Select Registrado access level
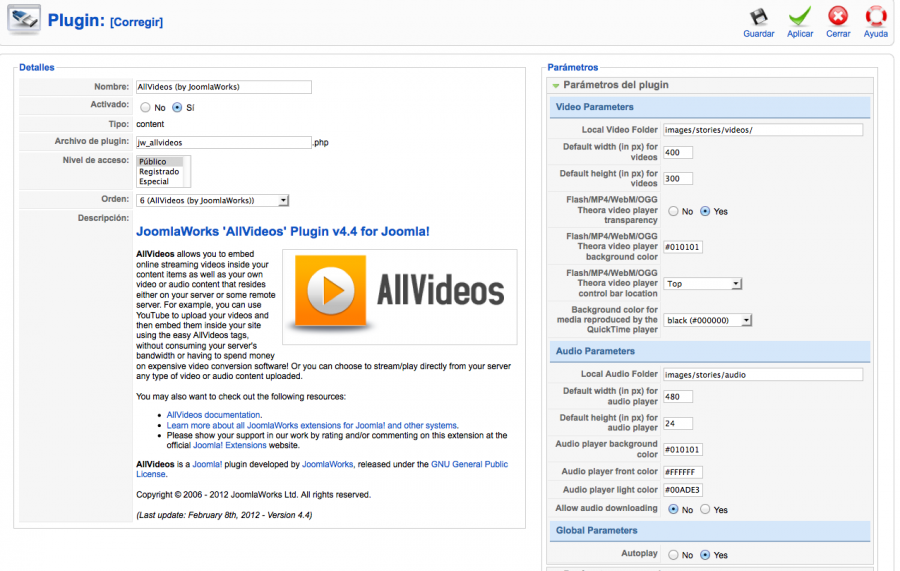Viewport: 900px width, 571px height. click(160, 172)
